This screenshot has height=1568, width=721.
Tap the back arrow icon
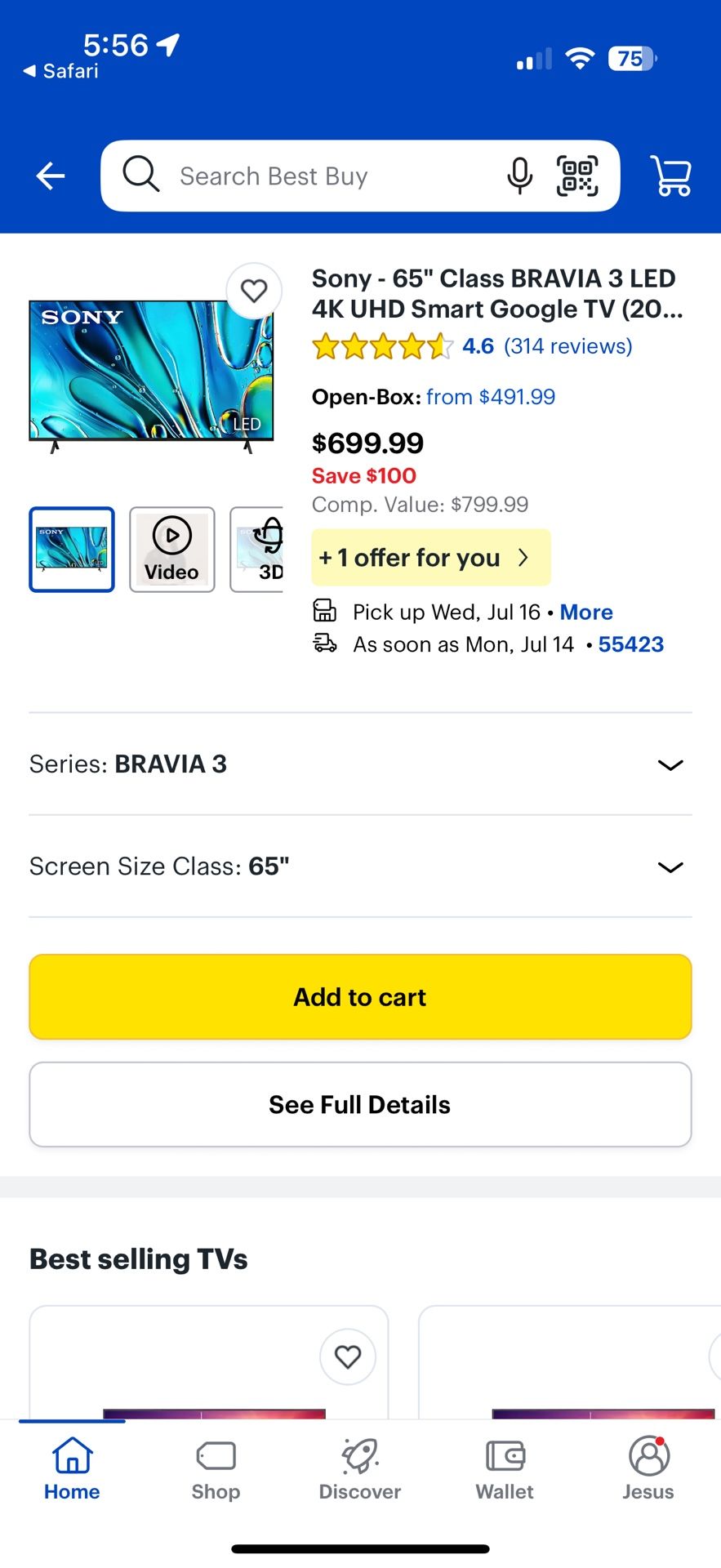(x=51, y=176)
